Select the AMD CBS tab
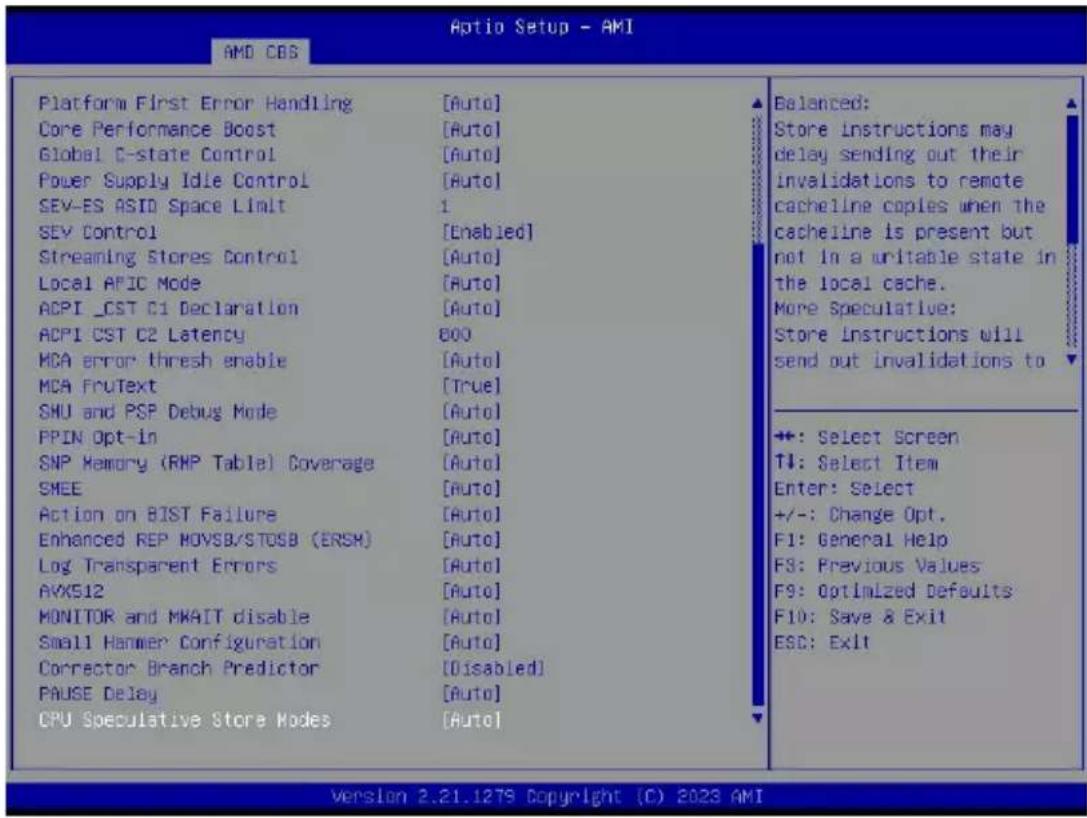Viewport: 1087px width, 818px height. coord(261,52)
